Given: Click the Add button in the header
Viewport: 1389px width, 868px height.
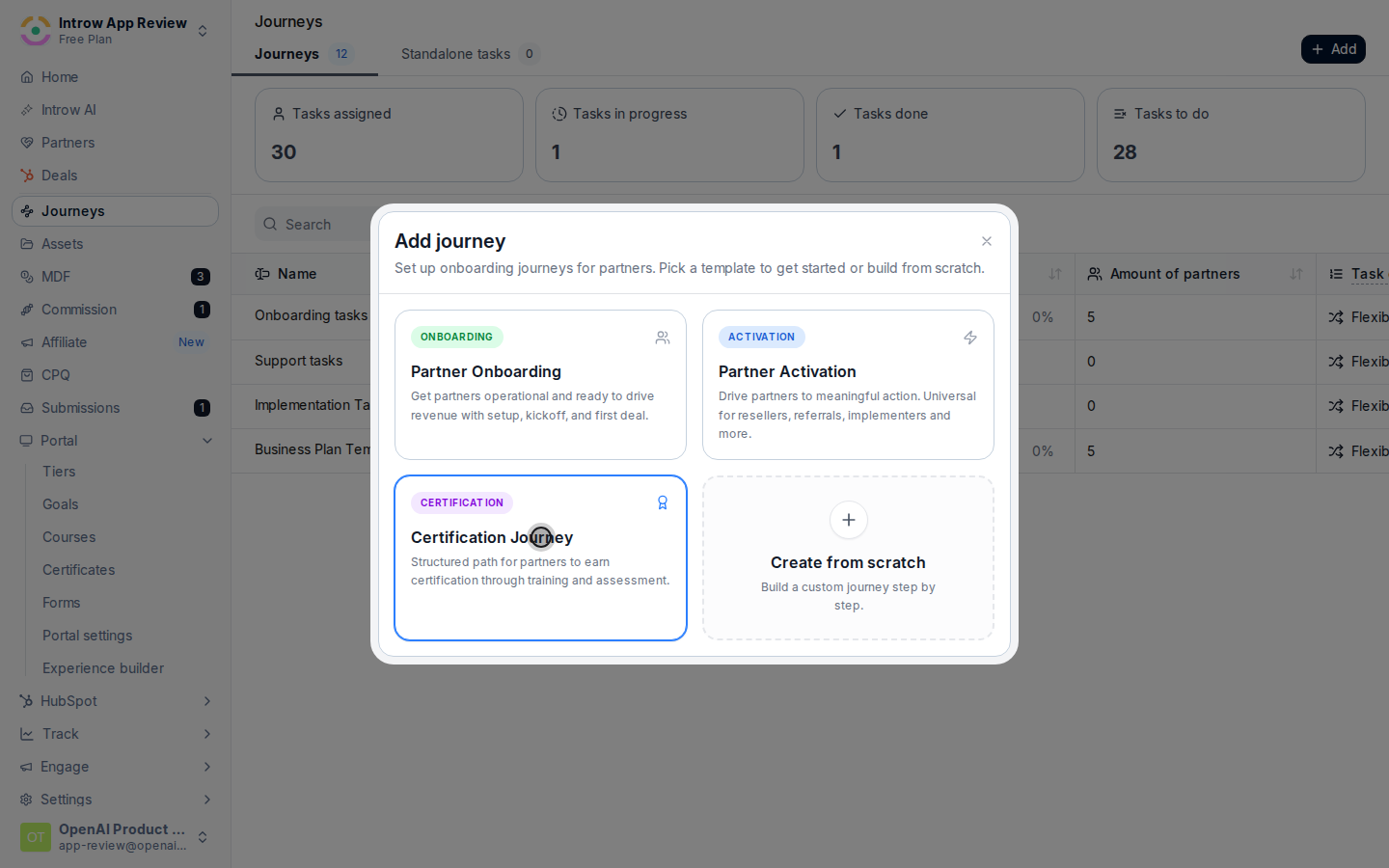Looking at the screenshot, I should point(1333,49).
